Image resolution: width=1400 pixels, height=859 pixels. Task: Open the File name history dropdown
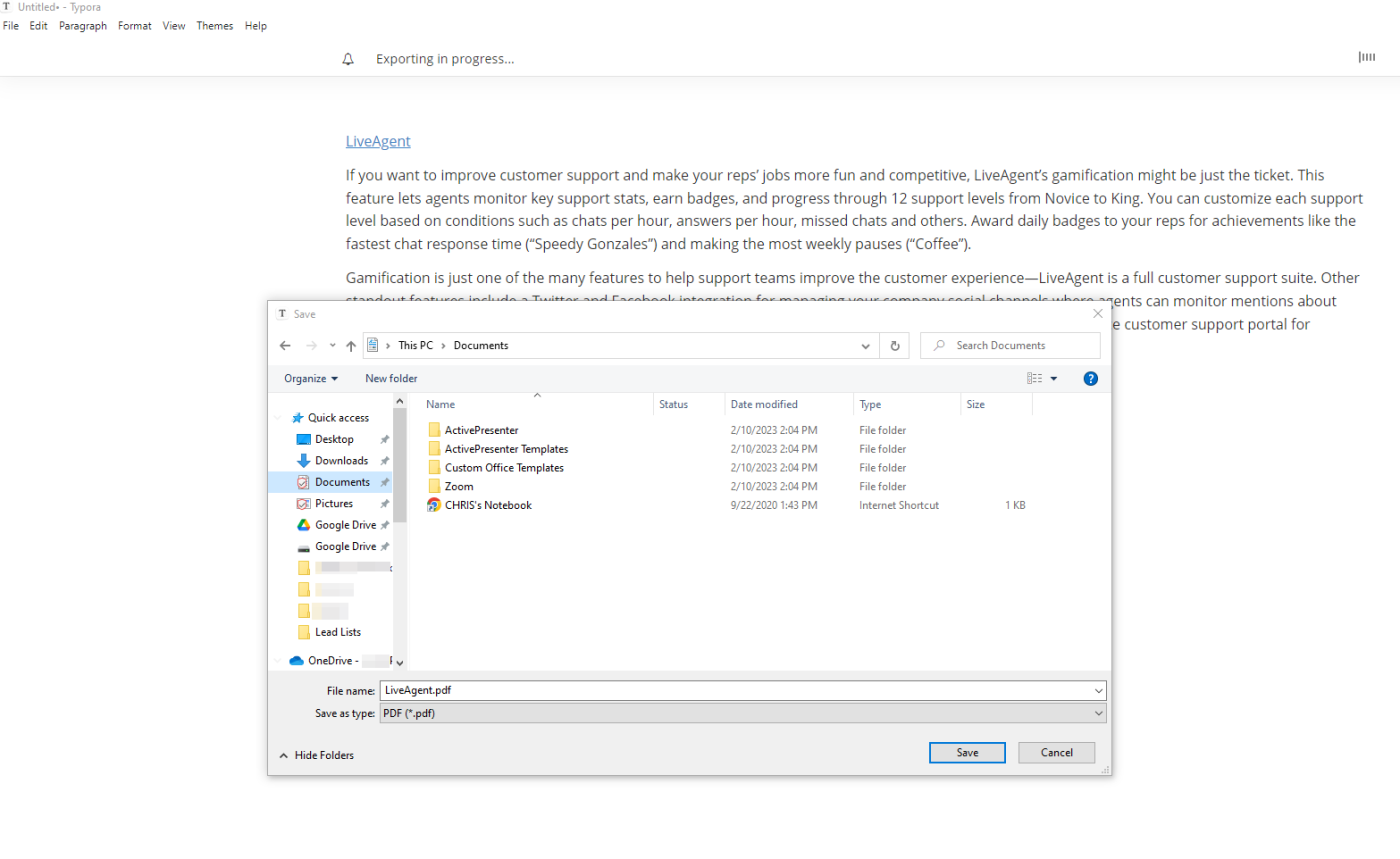tap(1099, 690)
